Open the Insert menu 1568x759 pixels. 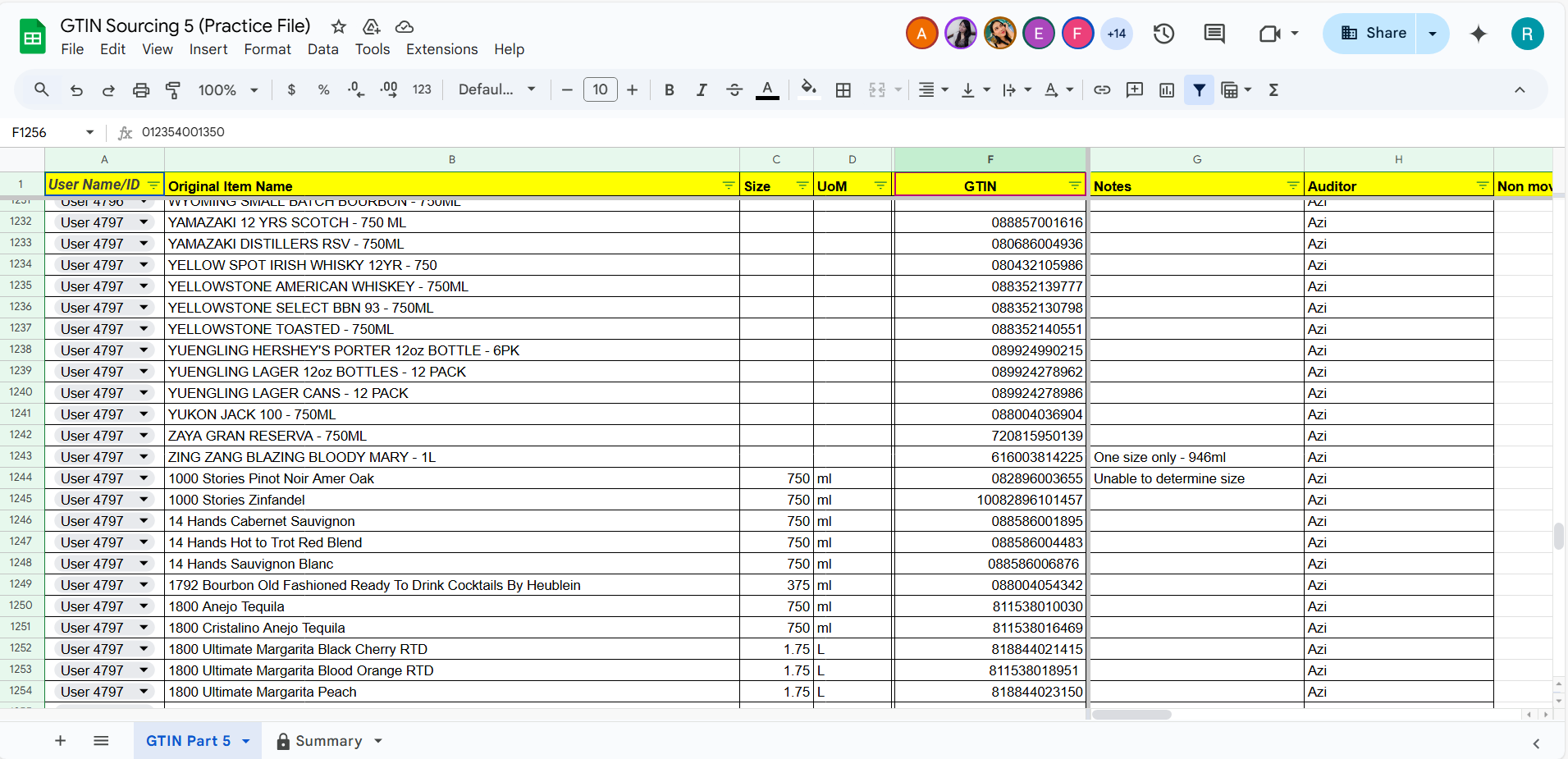click(x=208, y=49)
